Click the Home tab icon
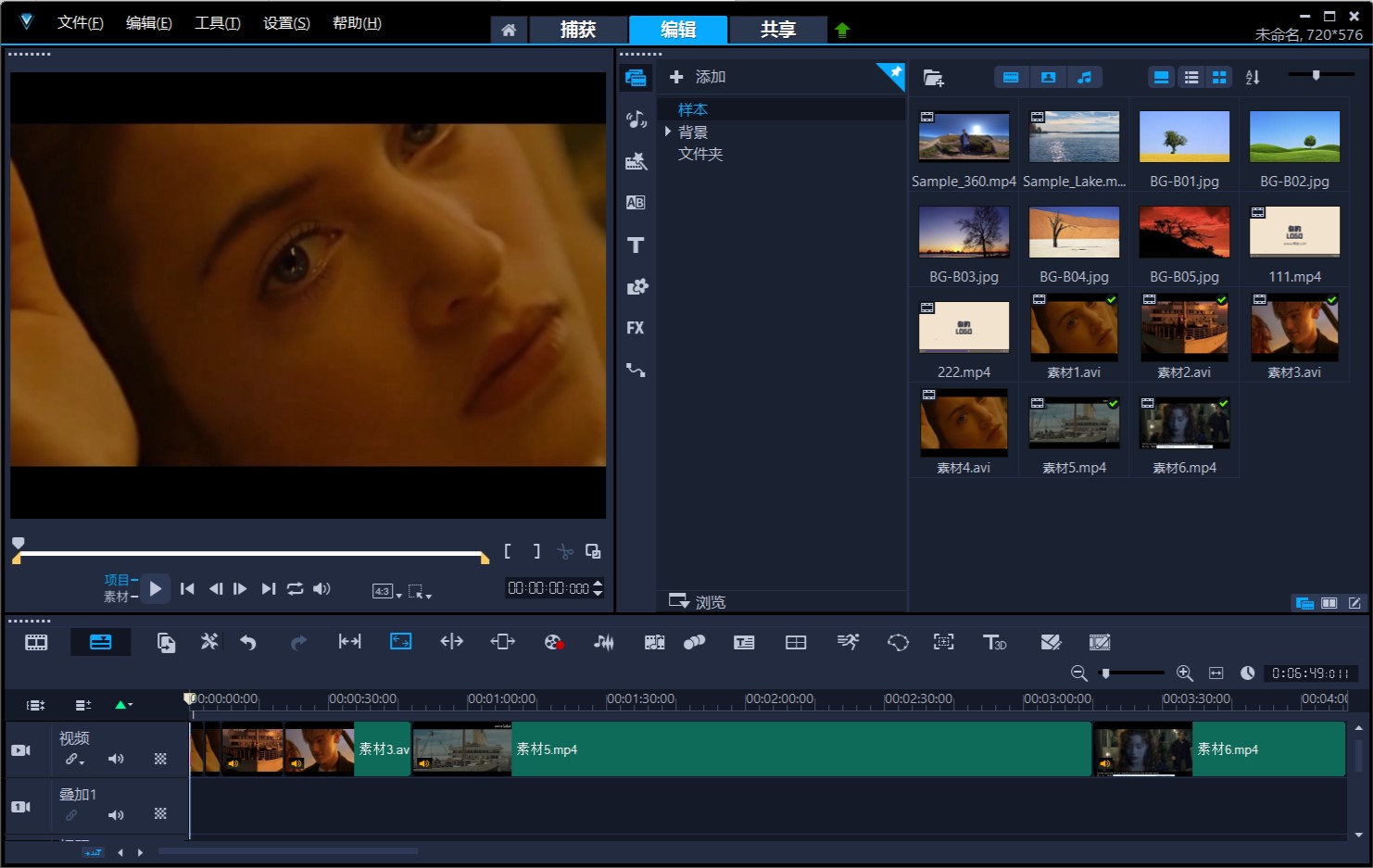Viewport: 1373px width, 868px height. [509, 30]
